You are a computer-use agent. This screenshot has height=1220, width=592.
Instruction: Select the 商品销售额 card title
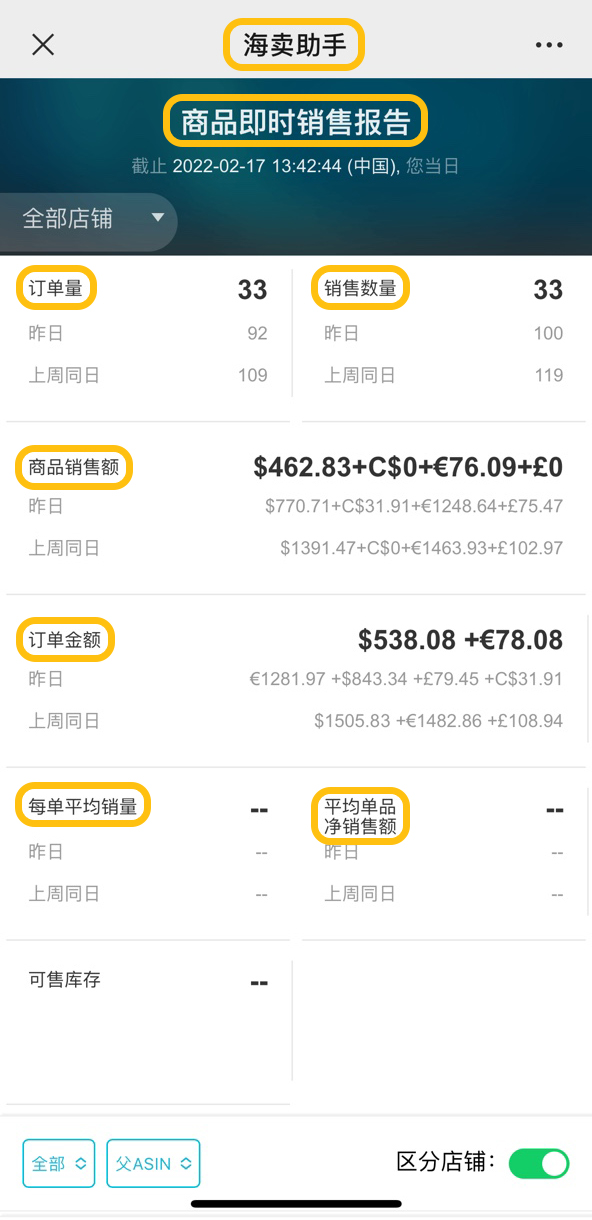coord(75,467)
